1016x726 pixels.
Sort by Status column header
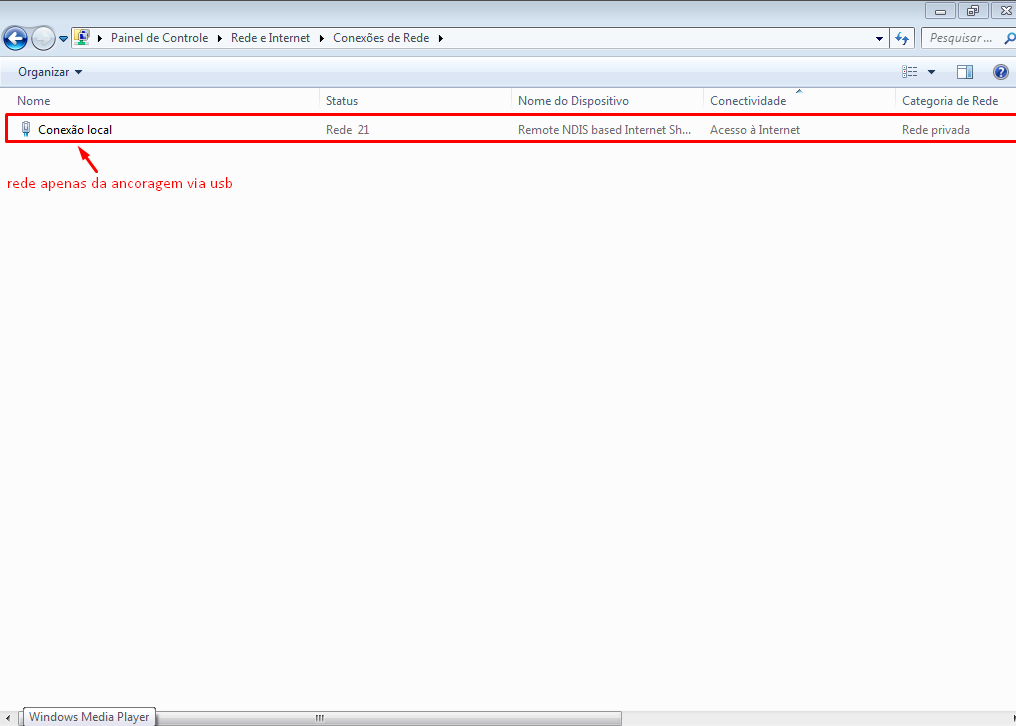tap(415, 100)
